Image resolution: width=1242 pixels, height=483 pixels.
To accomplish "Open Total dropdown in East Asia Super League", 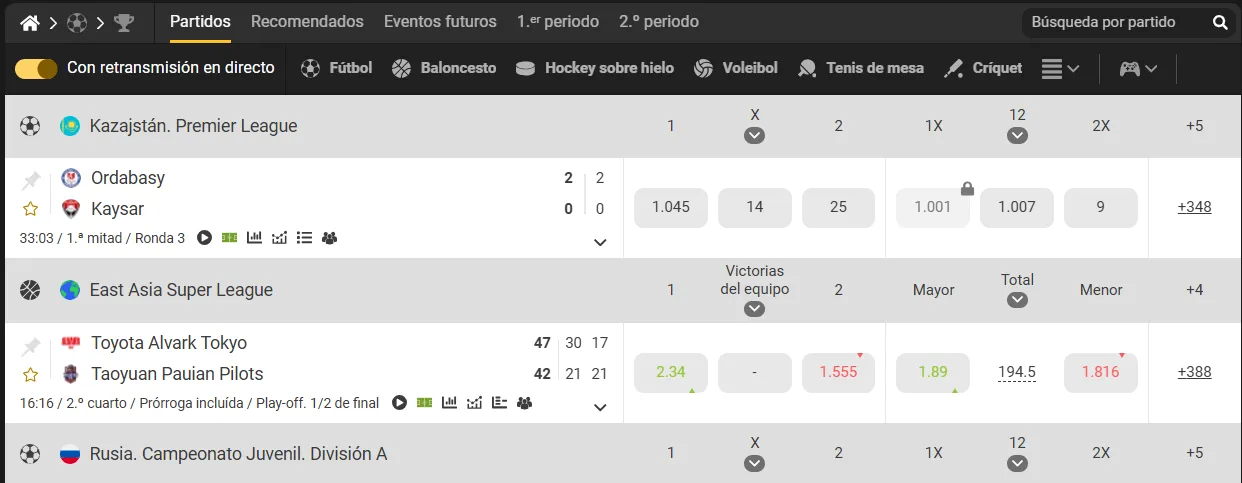I will [x=1017, y=299].
